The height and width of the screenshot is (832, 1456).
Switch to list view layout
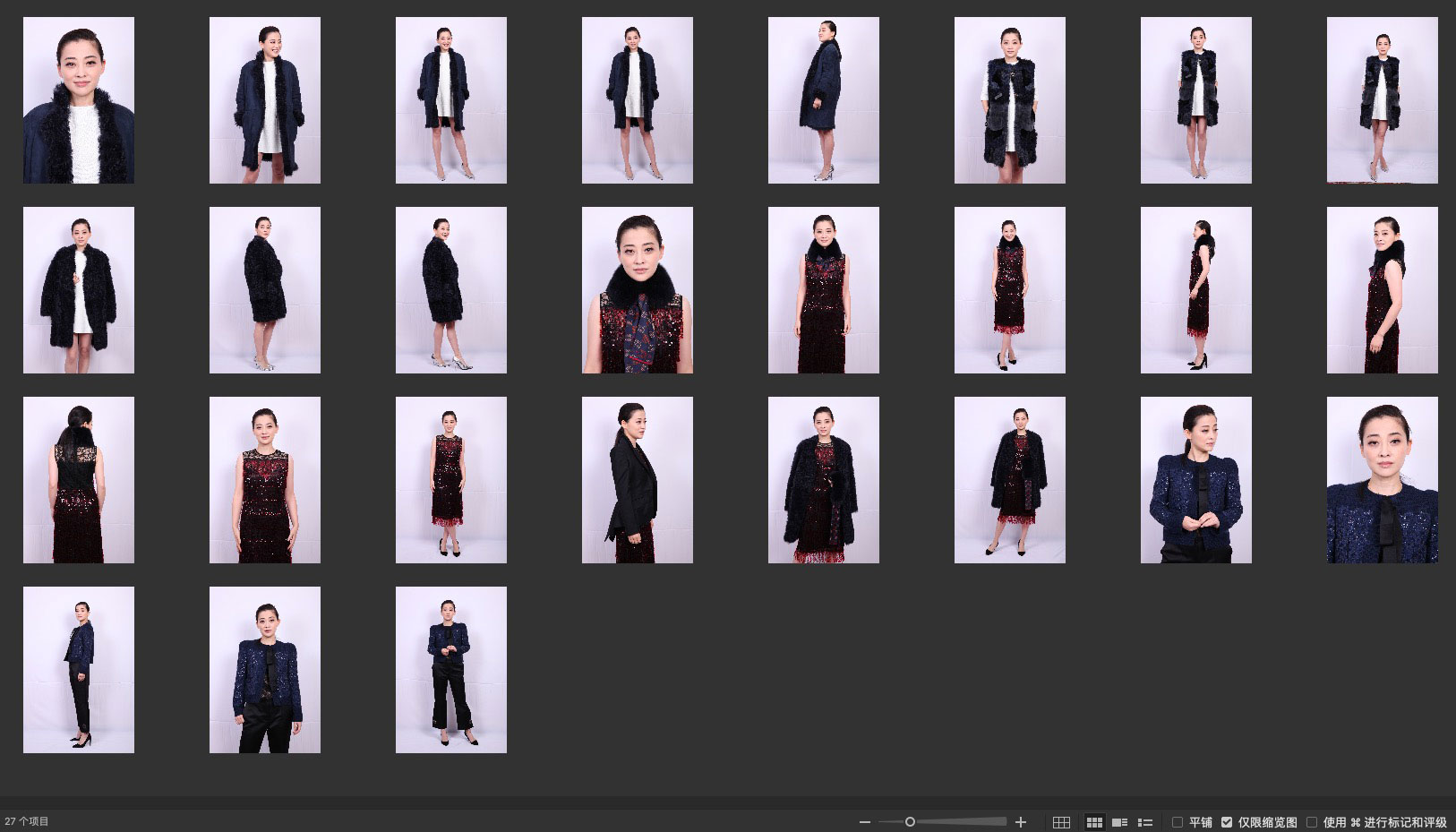1144,822
